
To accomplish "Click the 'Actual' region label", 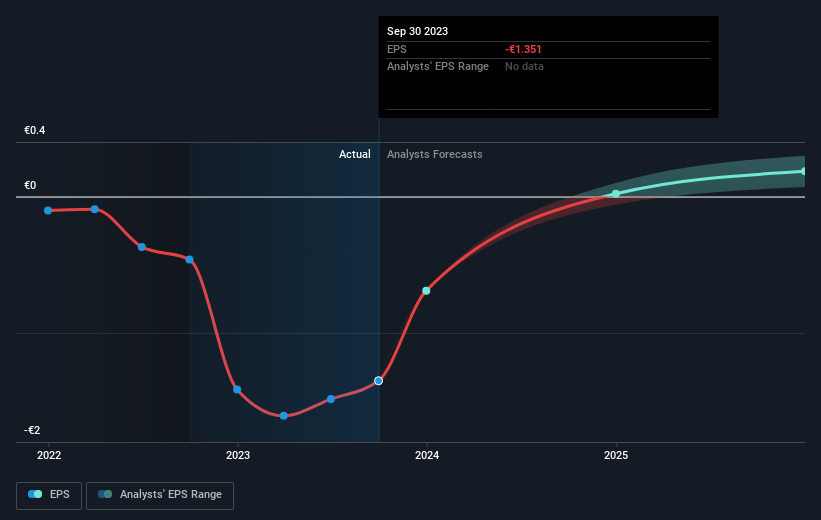I will click(354, 154).
